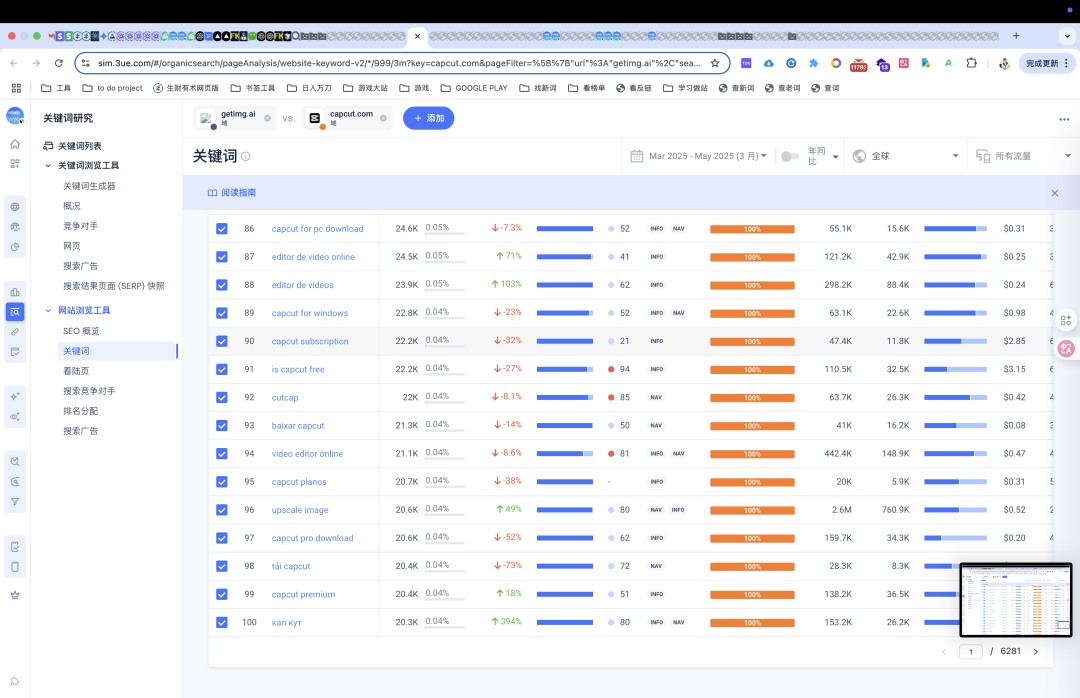Click the page minimap thumbnail
The width and height of the screenshot is (1080, 698).
pyautogui.click(x=1016, y=599)
